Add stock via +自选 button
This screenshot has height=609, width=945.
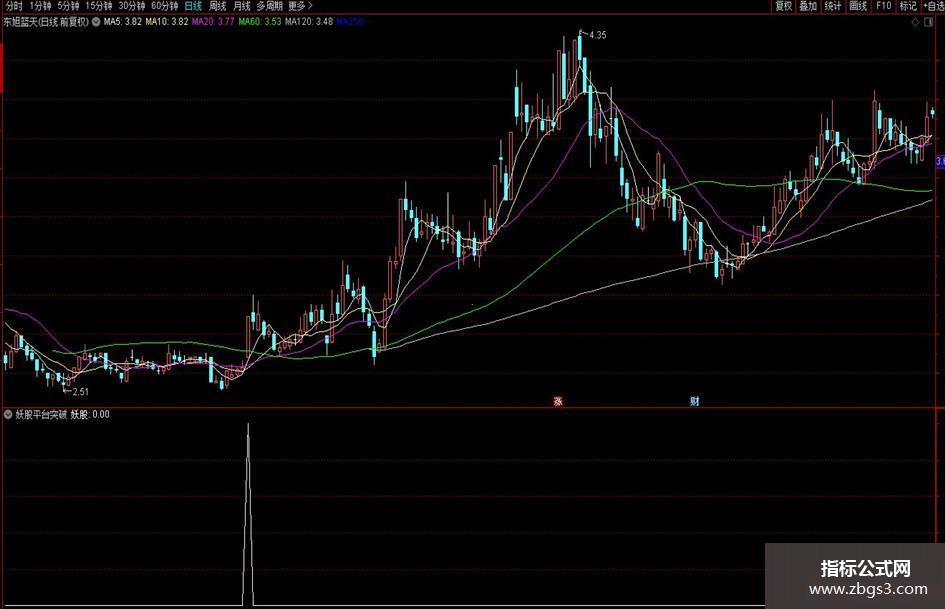933,6
